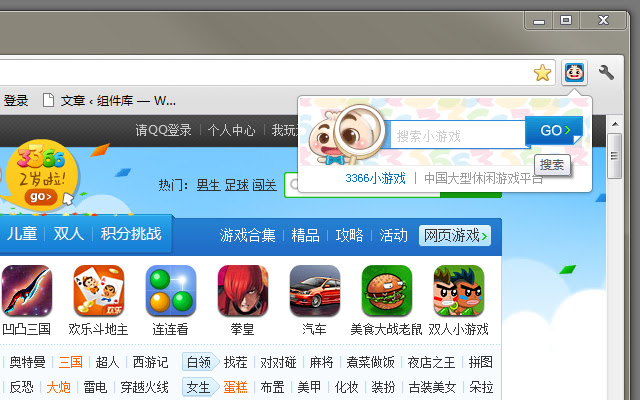Click the vertical scrollbar thumb
Screen dimensions: 640x400
pyautogui.click(x=614, y=156)
